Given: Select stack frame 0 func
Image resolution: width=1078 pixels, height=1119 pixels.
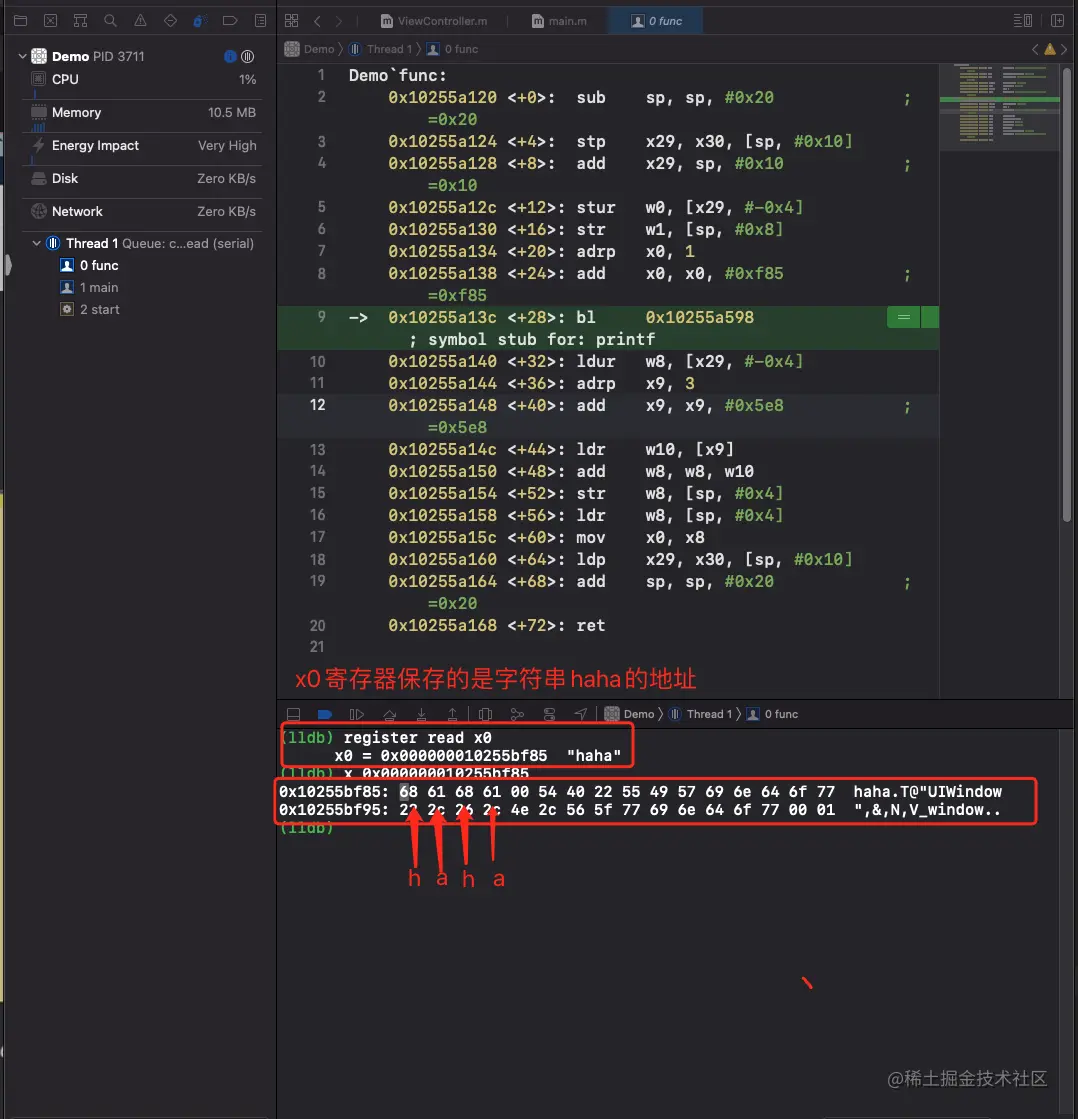Looking at the screenshot, I should pos(89,265).
